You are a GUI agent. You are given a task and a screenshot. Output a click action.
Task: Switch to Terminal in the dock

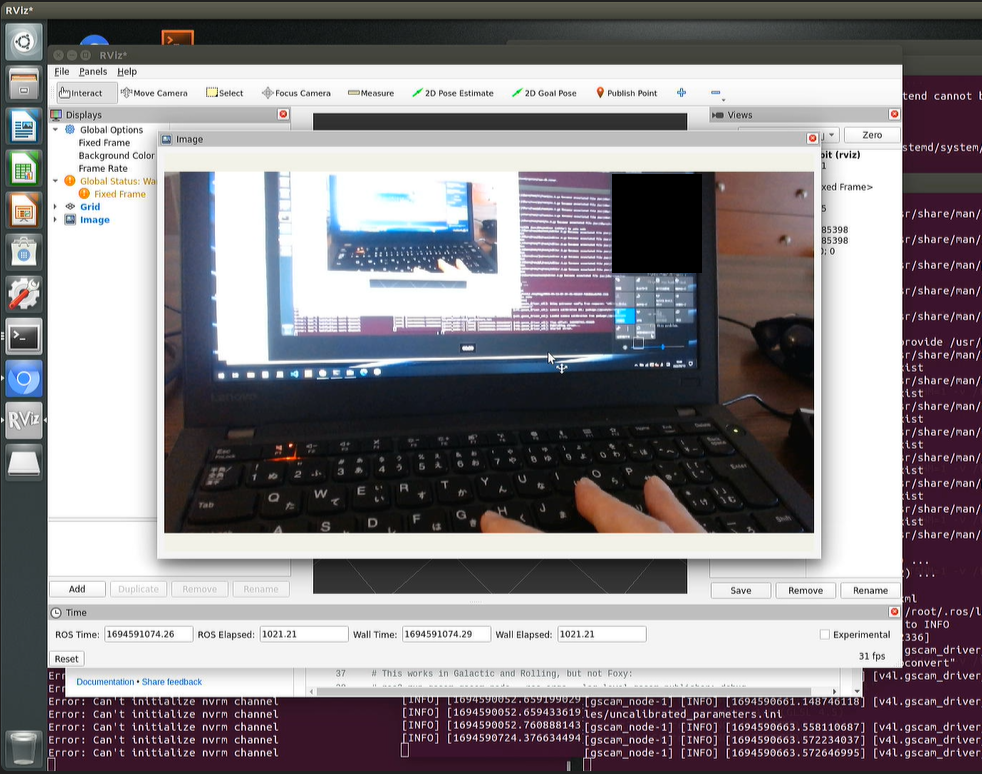tap(24, 336)
